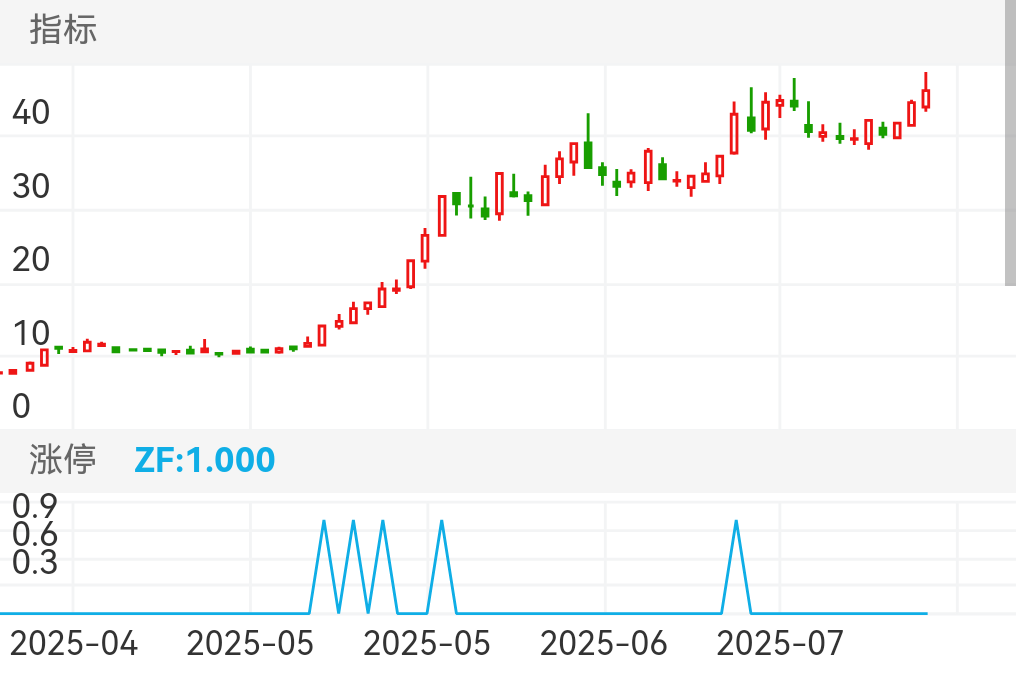Click the 40 price axis label
The image size is (1016, 676).
point(30,113)
